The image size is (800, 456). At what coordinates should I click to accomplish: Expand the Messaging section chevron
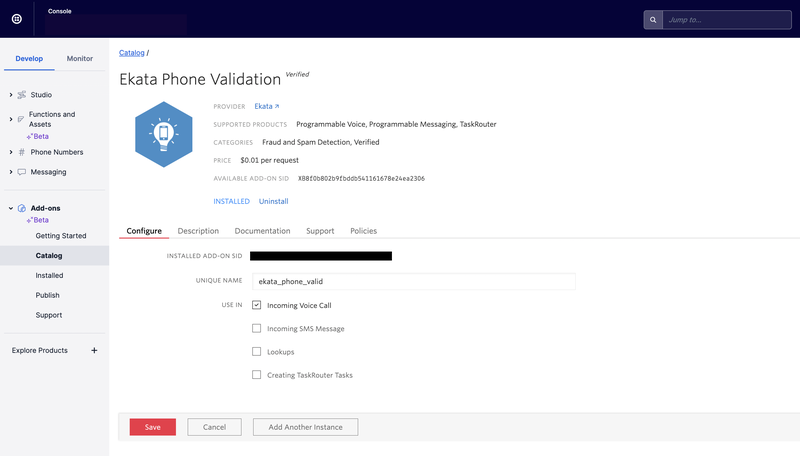coord(11,172)
